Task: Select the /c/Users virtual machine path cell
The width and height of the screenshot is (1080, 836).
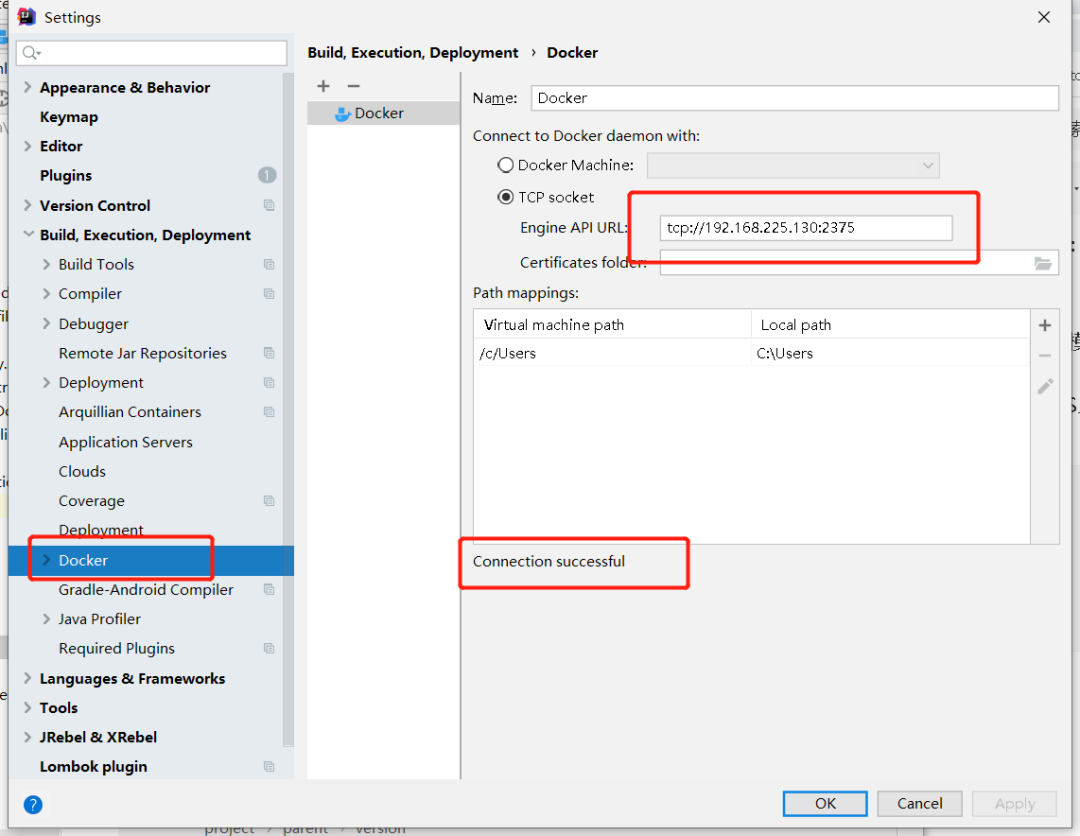Action: pos(612,353)
